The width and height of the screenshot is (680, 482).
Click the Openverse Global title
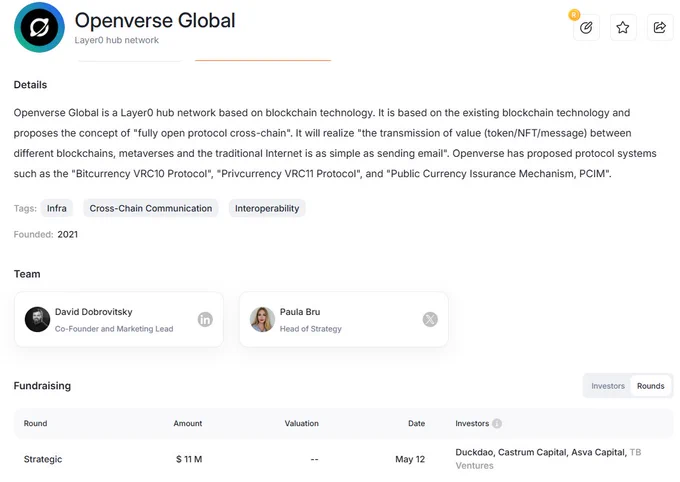[155, 20]
